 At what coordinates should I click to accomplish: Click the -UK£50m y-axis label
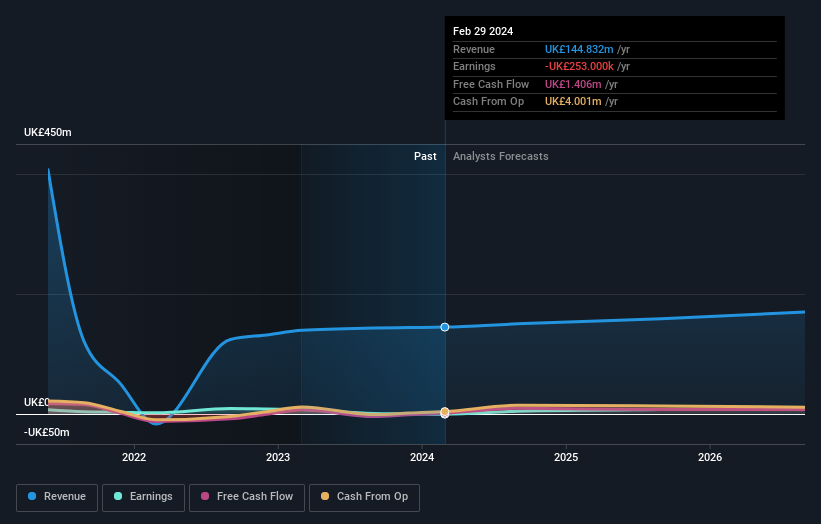click(x=47, y=432)
